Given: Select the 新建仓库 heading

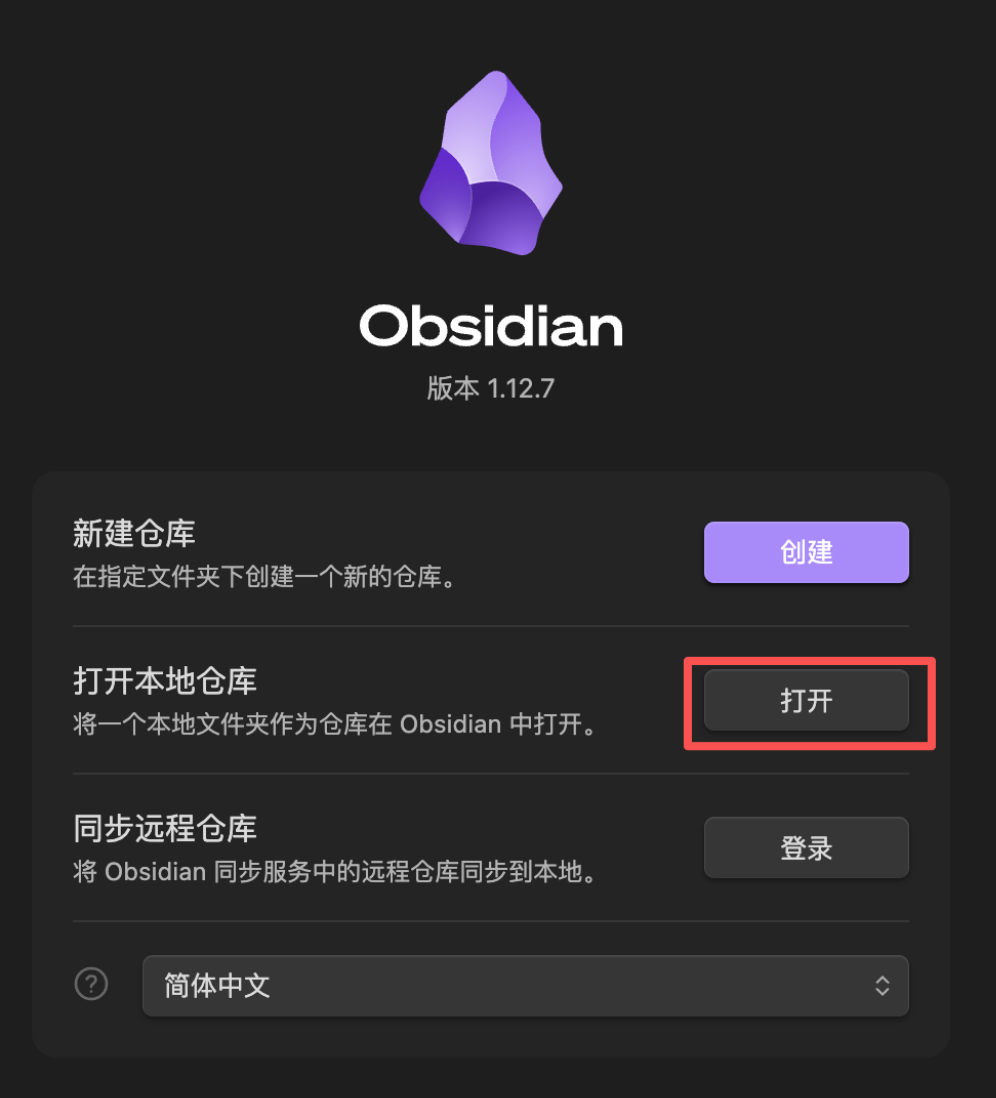Looking at the screenshot, I should (134, 534).
